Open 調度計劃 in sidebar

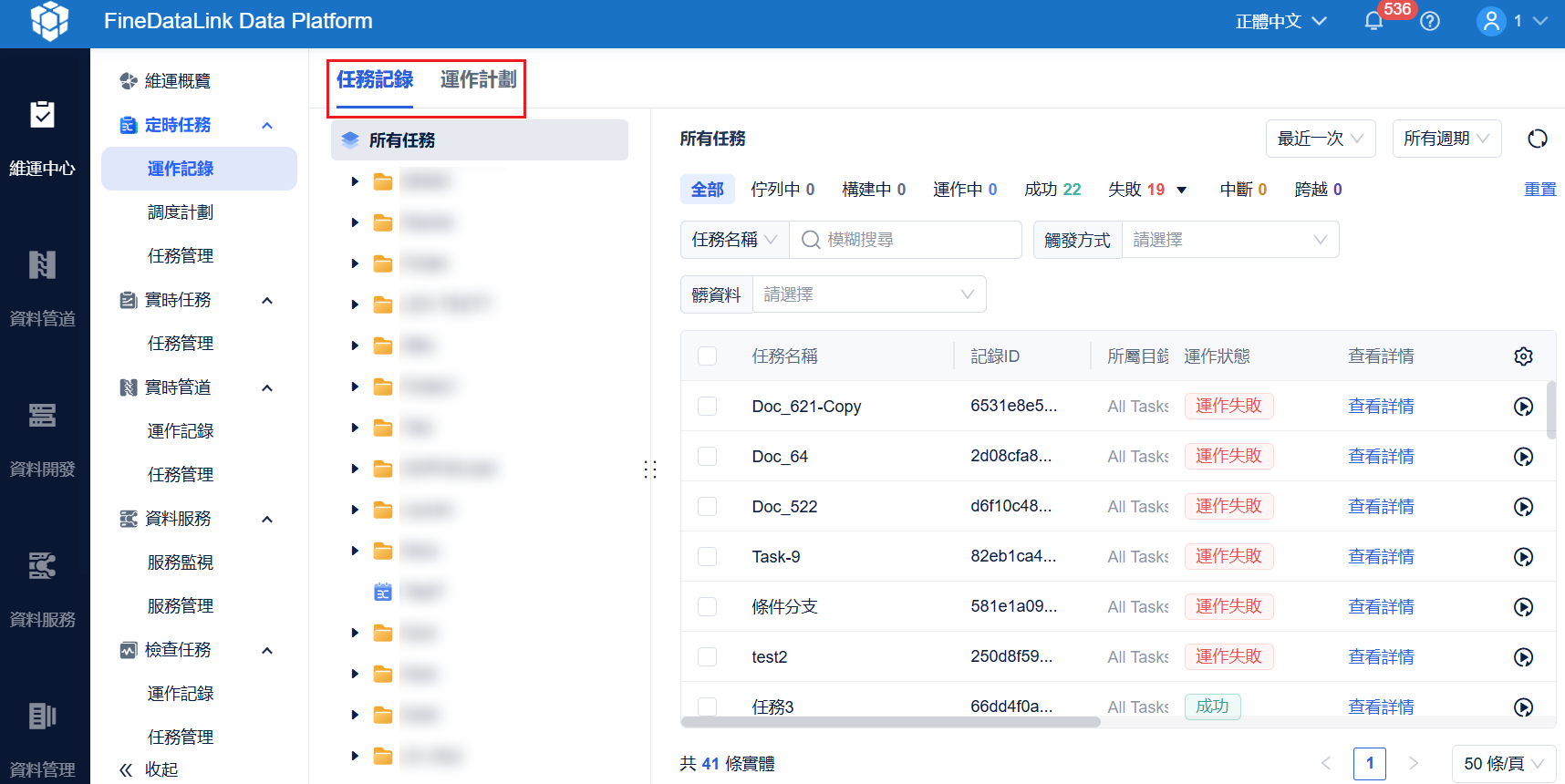pyautogui.click(x=181, y=212)
